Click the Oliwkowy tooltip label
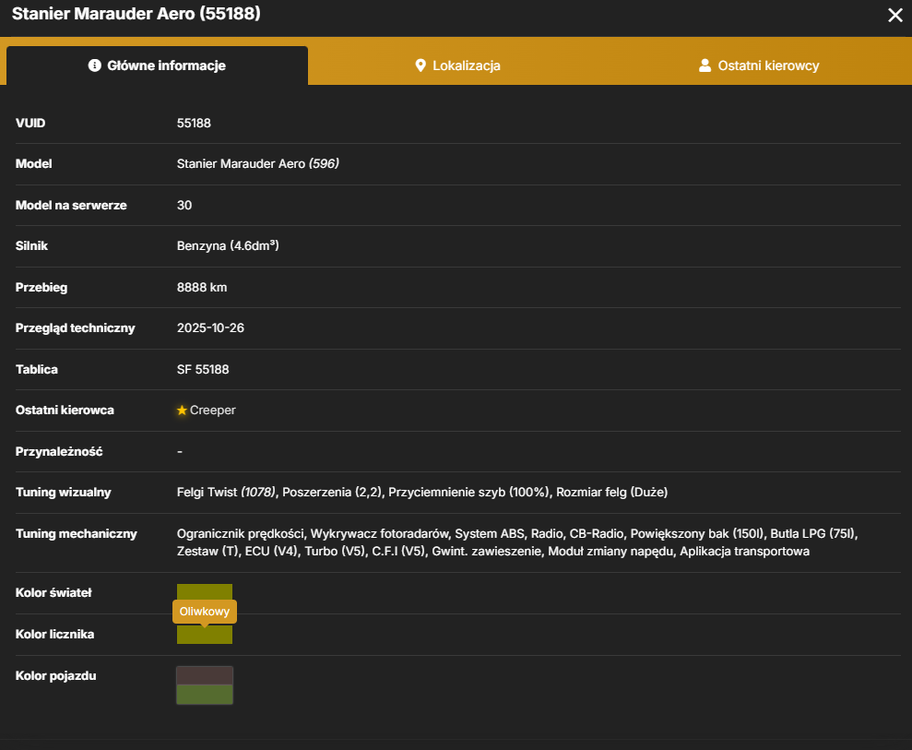Image resolution: width=912 pixels, height=750 pixels. [204, 612]
